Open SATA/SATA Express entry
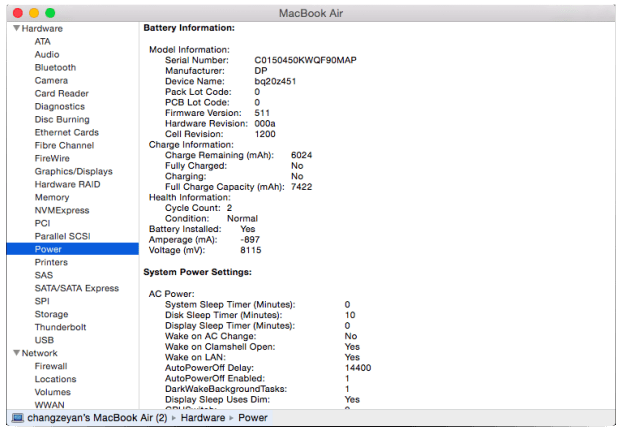The width and height of the screenshot is (622, 433). pos(77,288)
